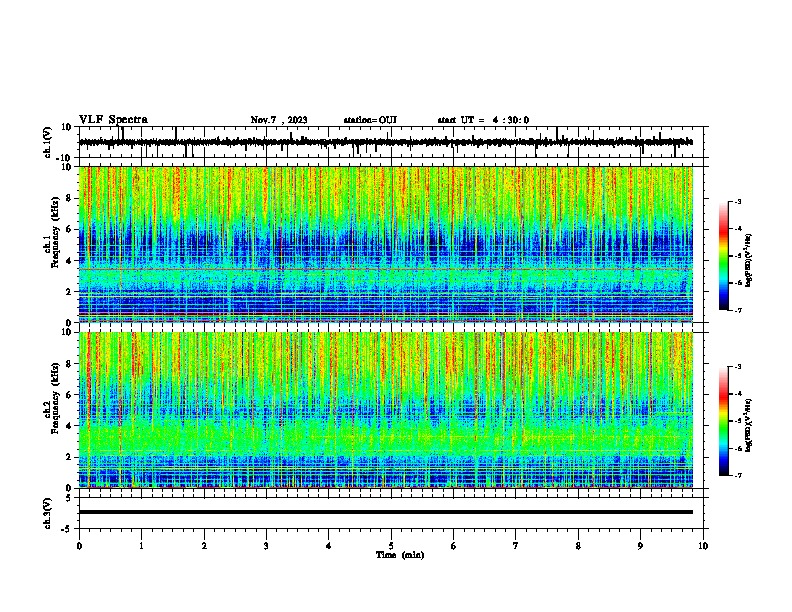Viewport: 792px width, 612px height.
Task: Click the ch.2 color scale bar
Action: (724, 421)
